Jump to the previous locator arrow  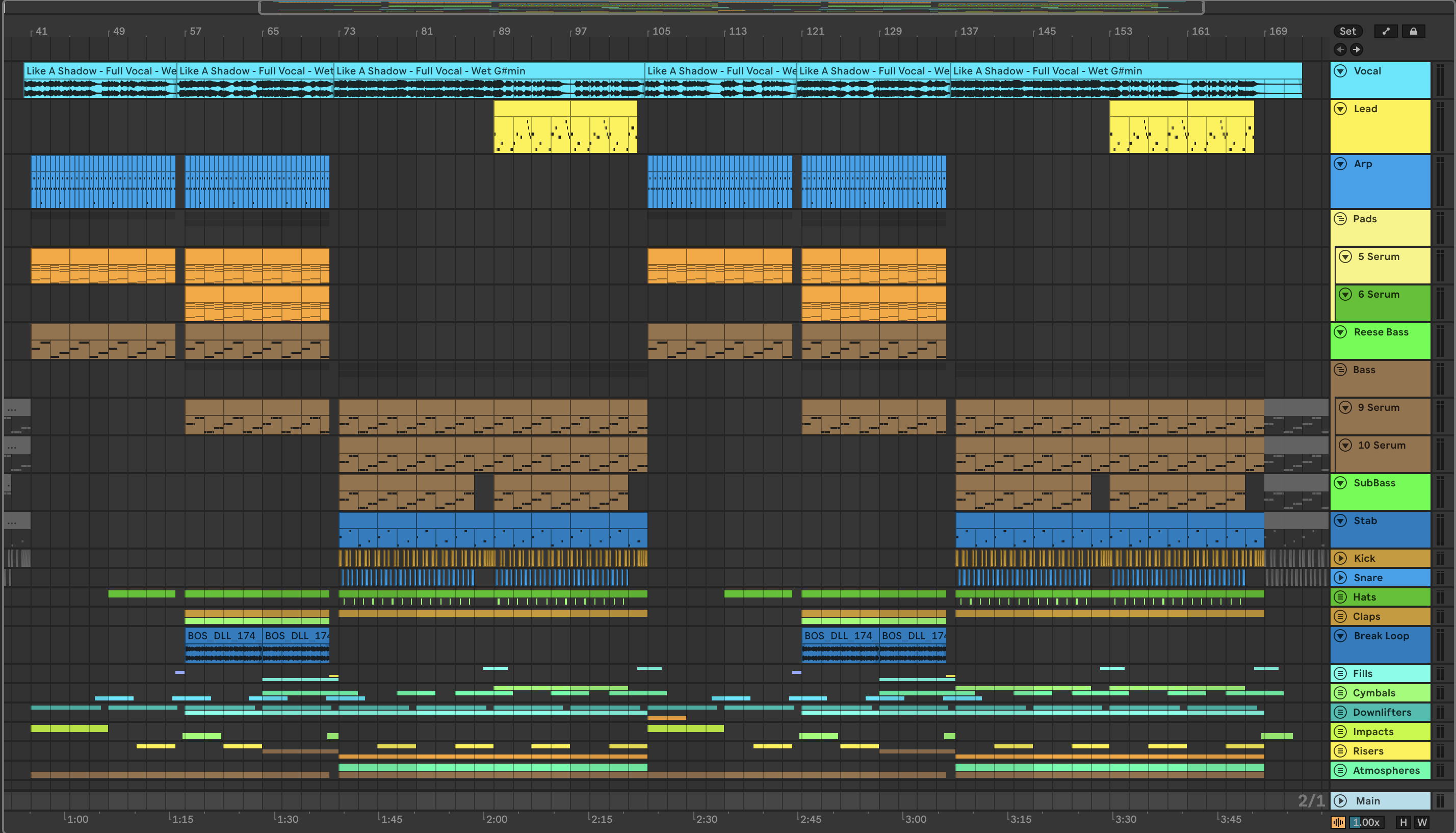tap(1340, 49)
